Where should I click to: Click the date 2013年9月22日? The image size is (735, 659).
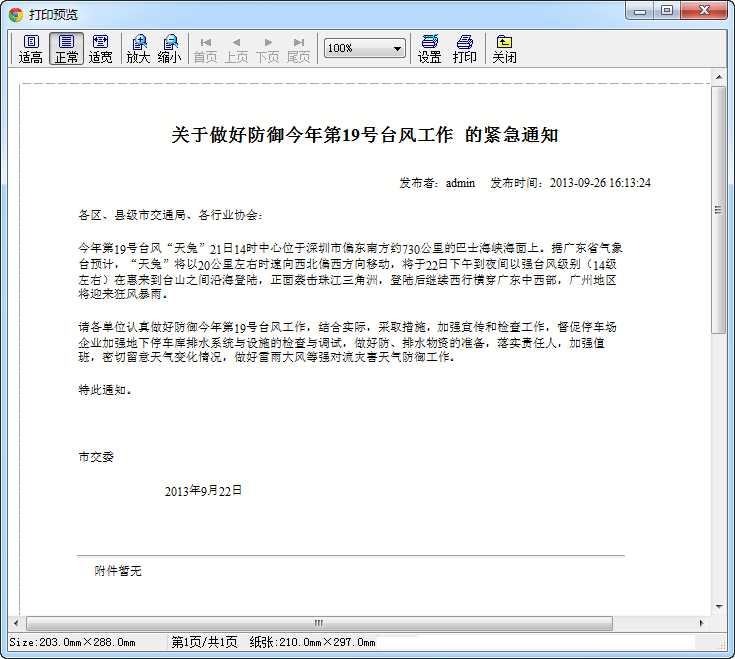[x=203, y=491]
